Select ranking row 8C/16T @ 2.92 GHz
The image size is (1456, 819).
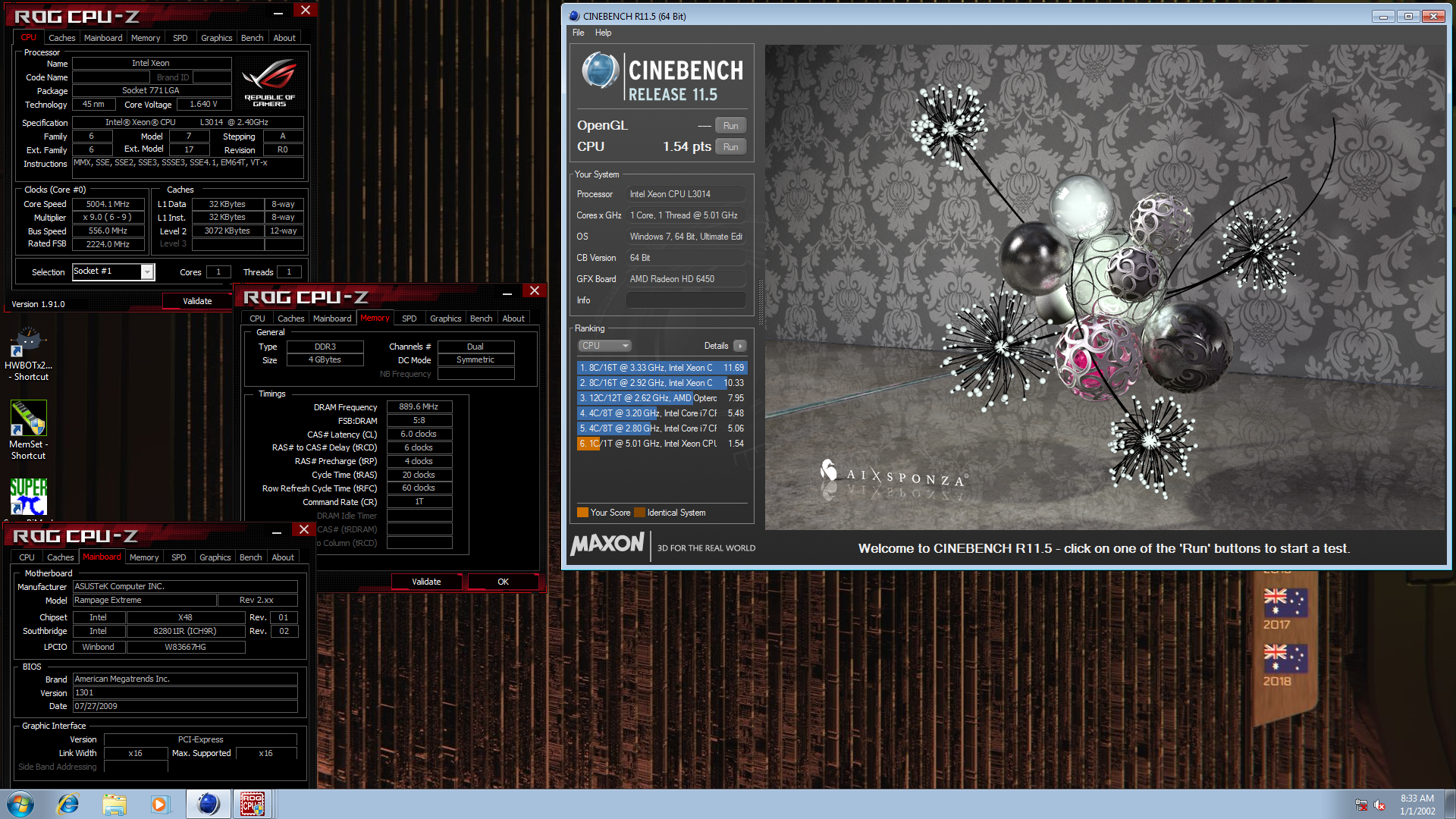tap(661, 383)
